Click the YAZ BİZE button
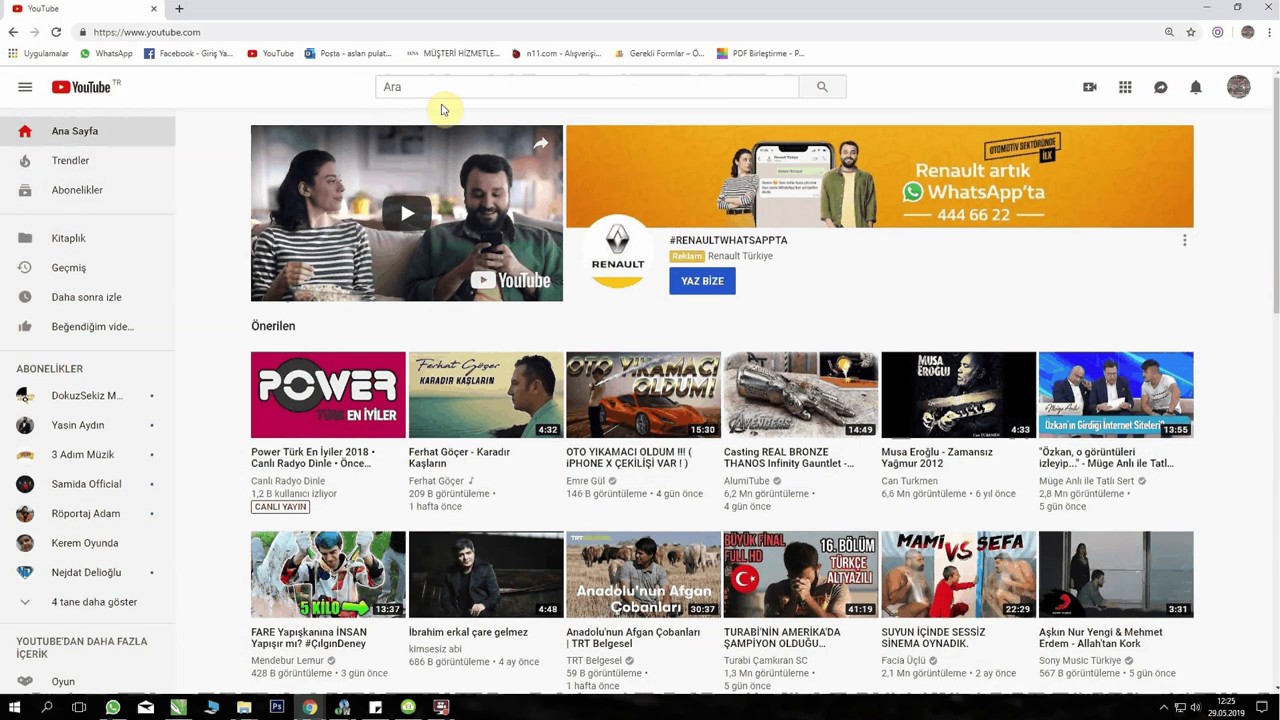The image size is (1280, 720). coord(702,281)
